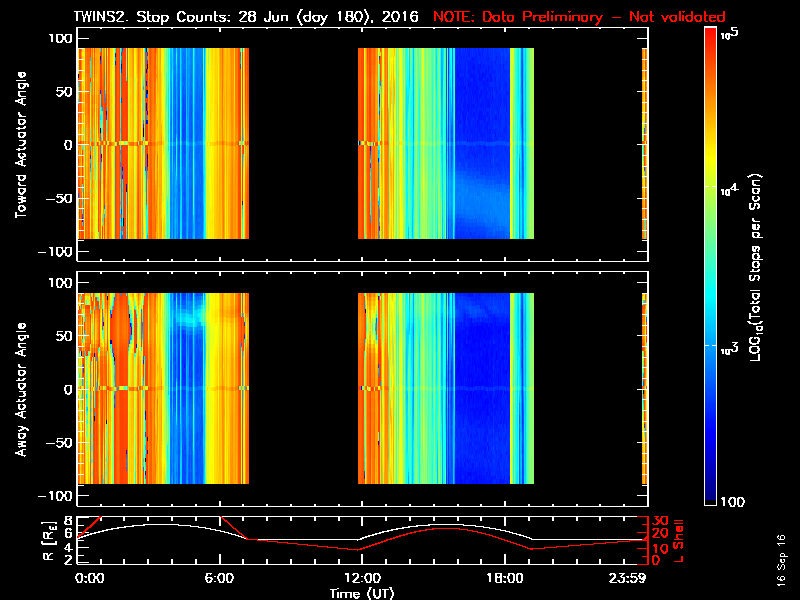Click the '8' tick label on the R axis
The height and width of the screenshot is (600, 800).
(66, 521)
